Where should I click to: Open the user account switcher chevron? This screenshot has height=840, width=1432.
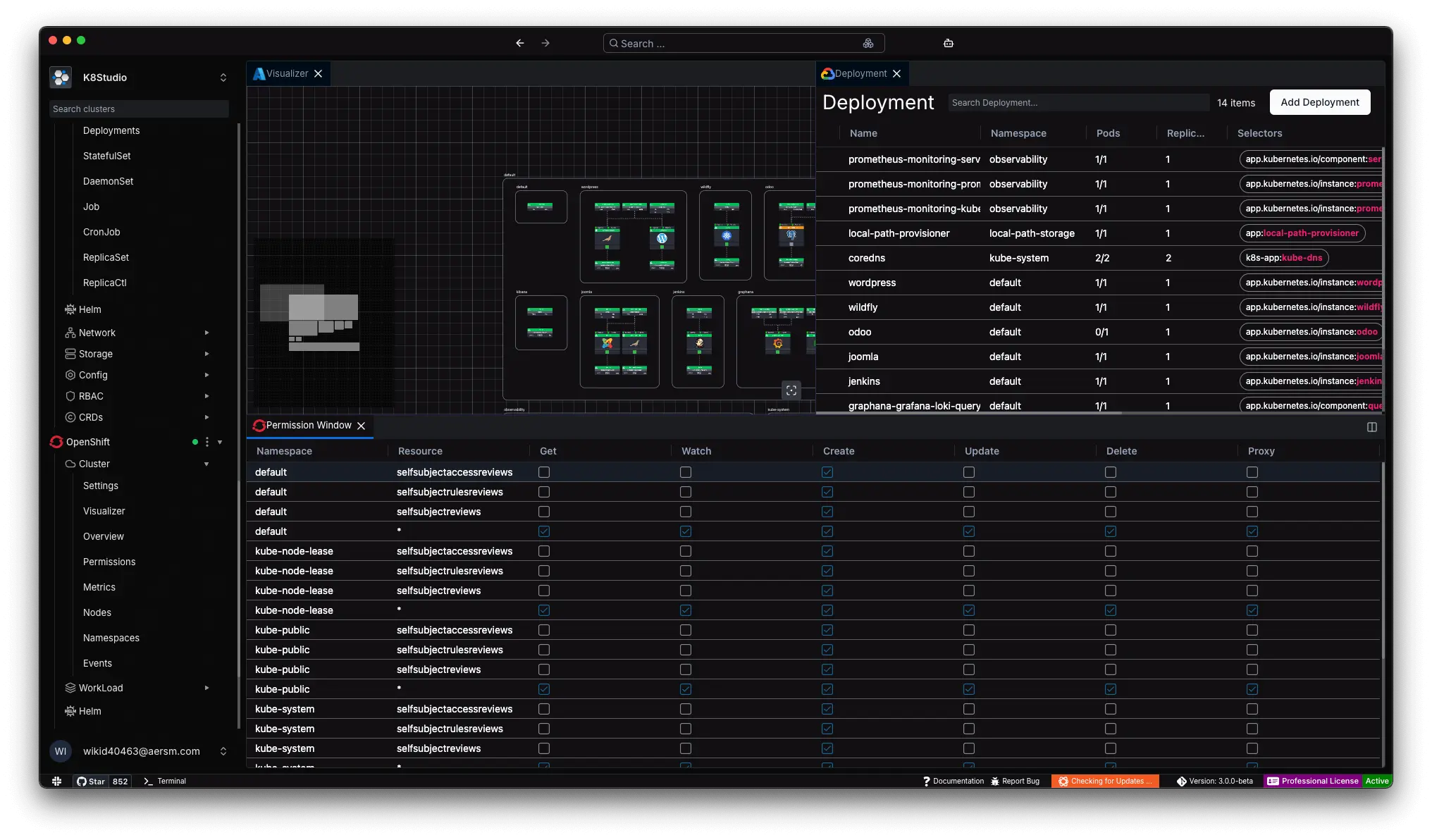(223, 751)
